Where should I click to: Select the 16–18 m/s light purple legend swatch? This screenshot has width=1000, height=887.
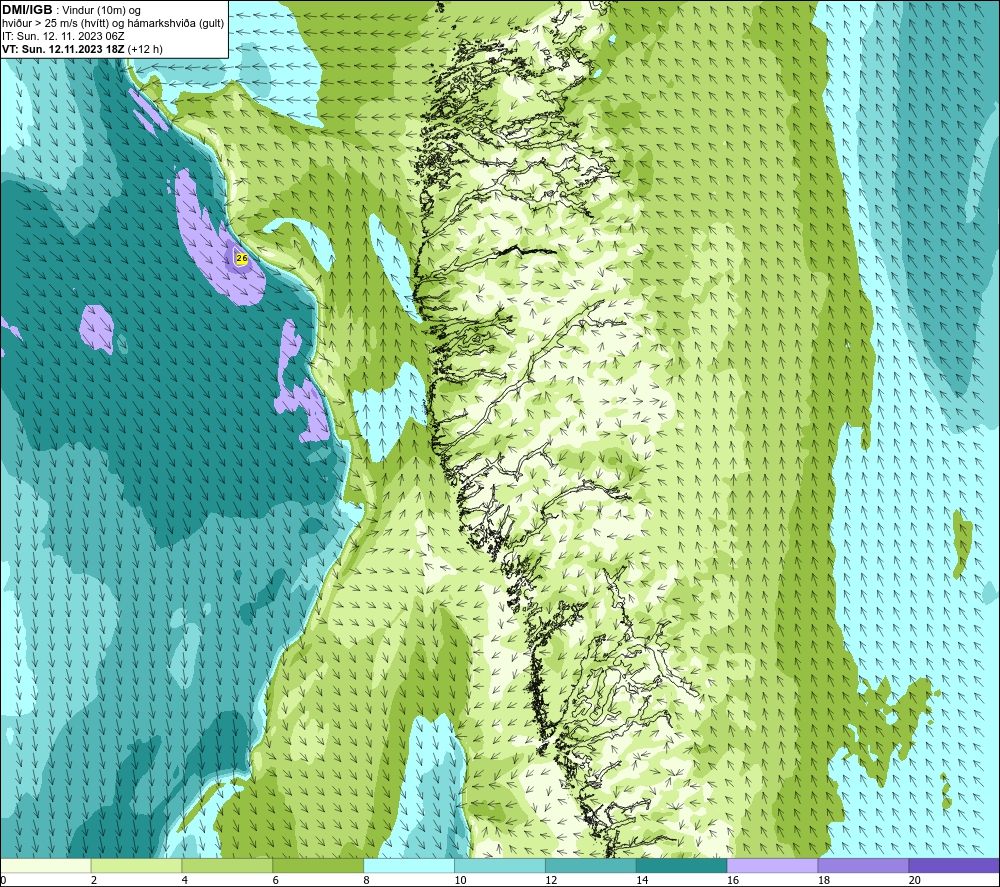772,865
